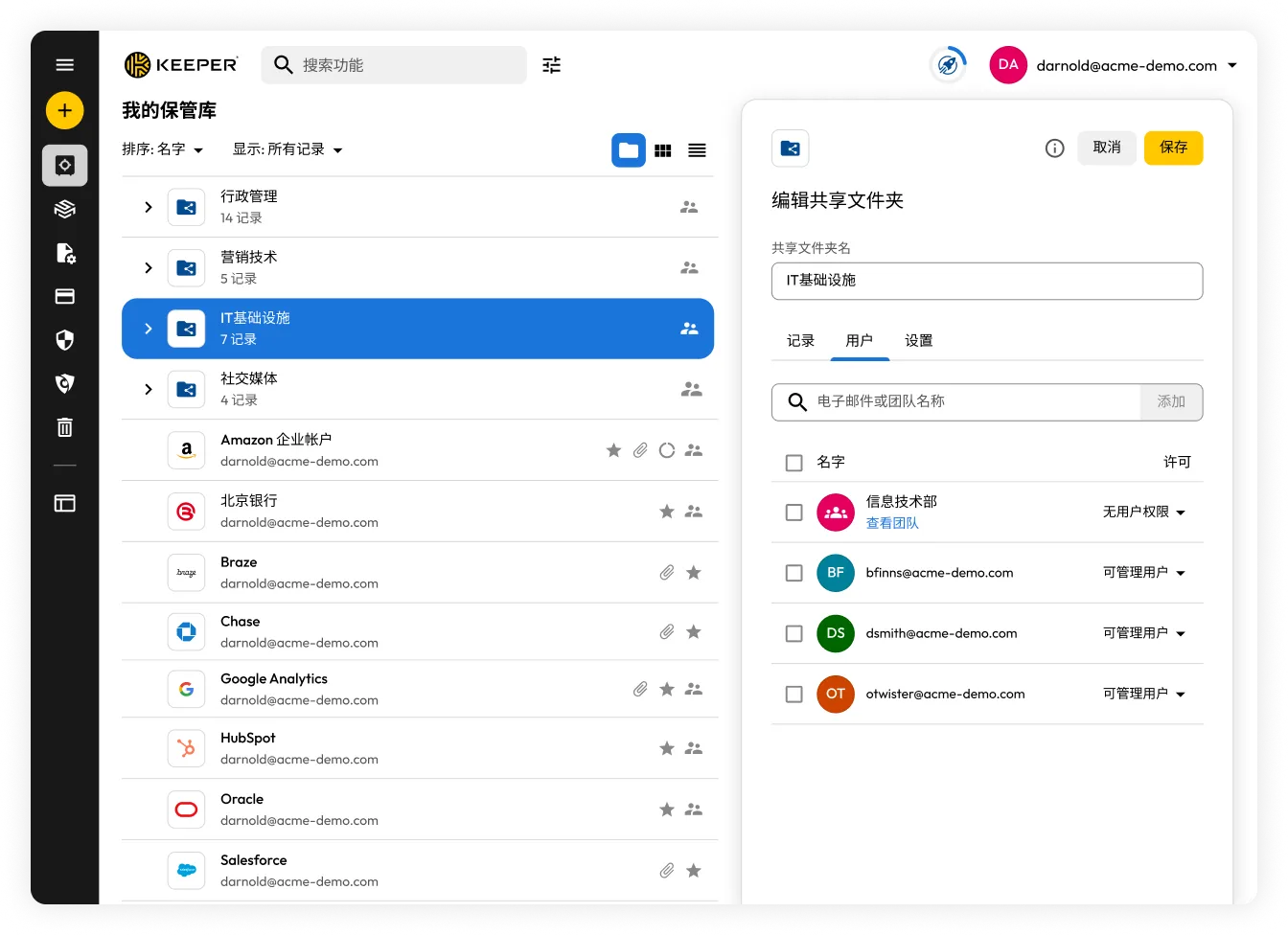Image resolution: width=1288 pixels, height=935 pixels.
Task: Open the payment cards sidebar icon
Action: pyautogui.click(x=64, y=297)
